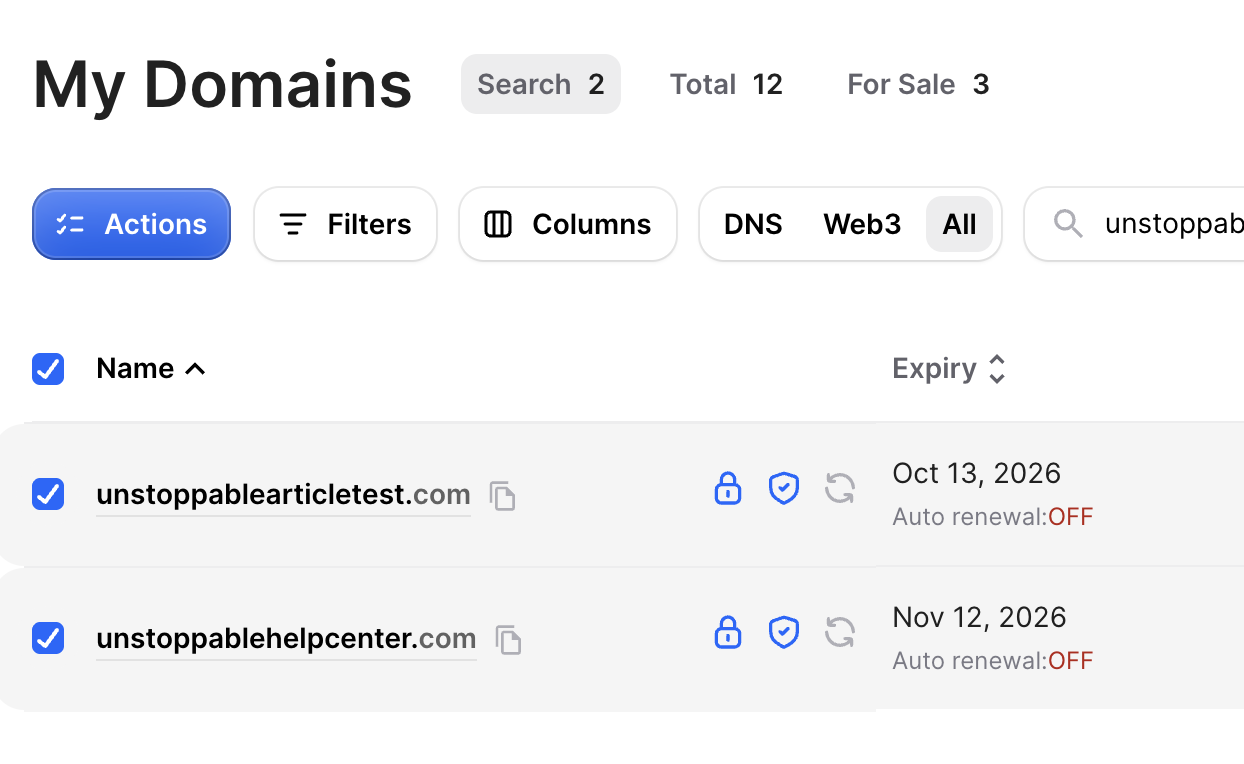Copy the unstoppablearticletest.com domain name
Image resolution: width=1244 pixels, height=764 pixels.
click(502, 495)
